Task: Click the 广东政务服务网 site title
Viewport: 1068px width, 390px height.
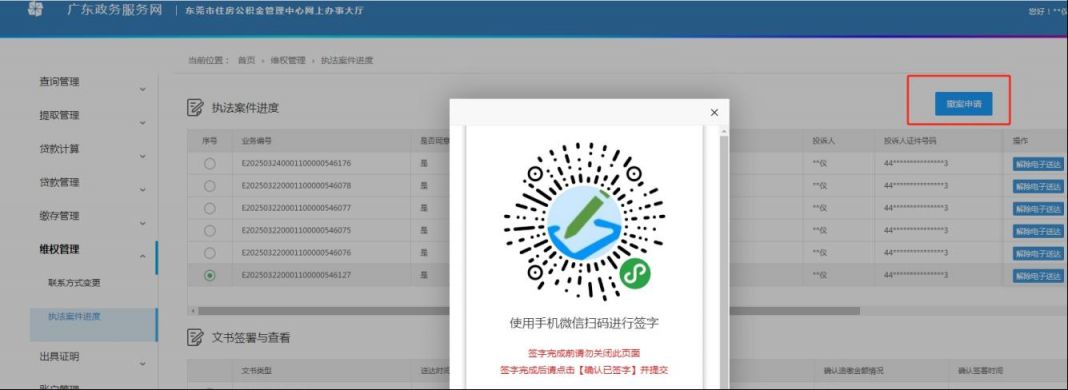Action: [114, 10]
